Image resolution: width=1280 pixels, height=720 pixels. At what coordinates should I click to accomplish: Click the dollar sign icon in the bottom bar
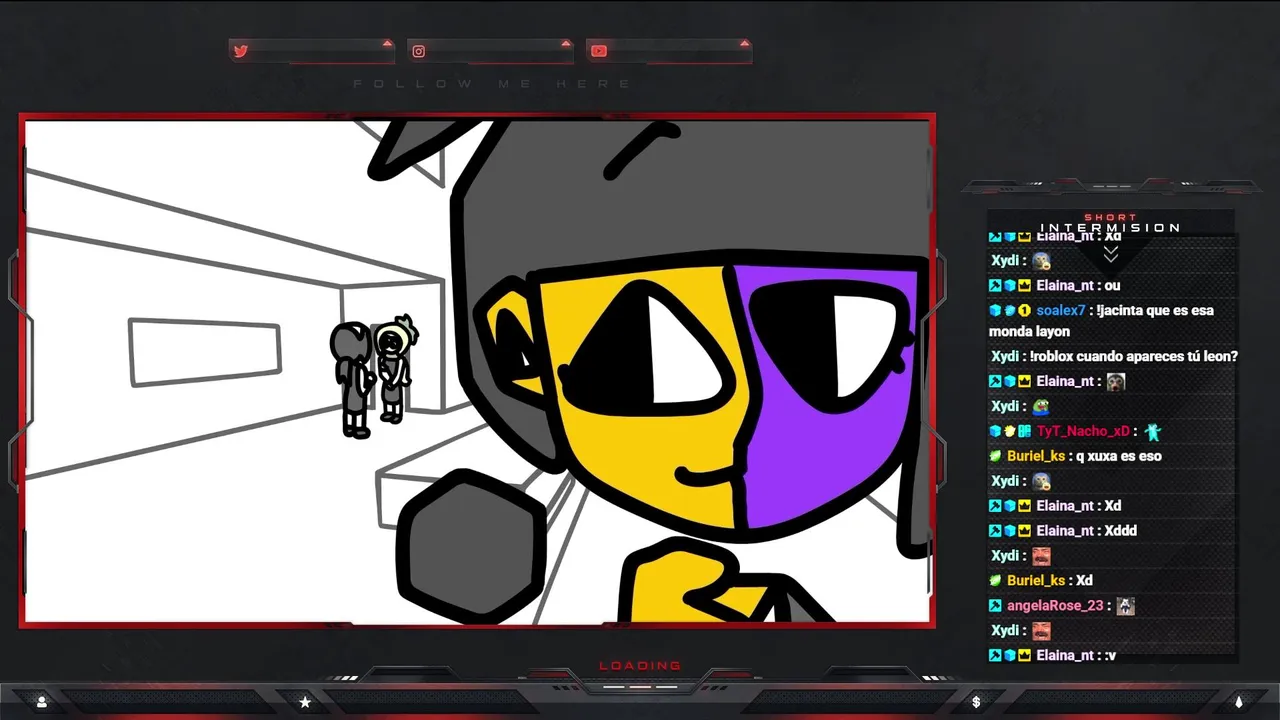(976, 702)
